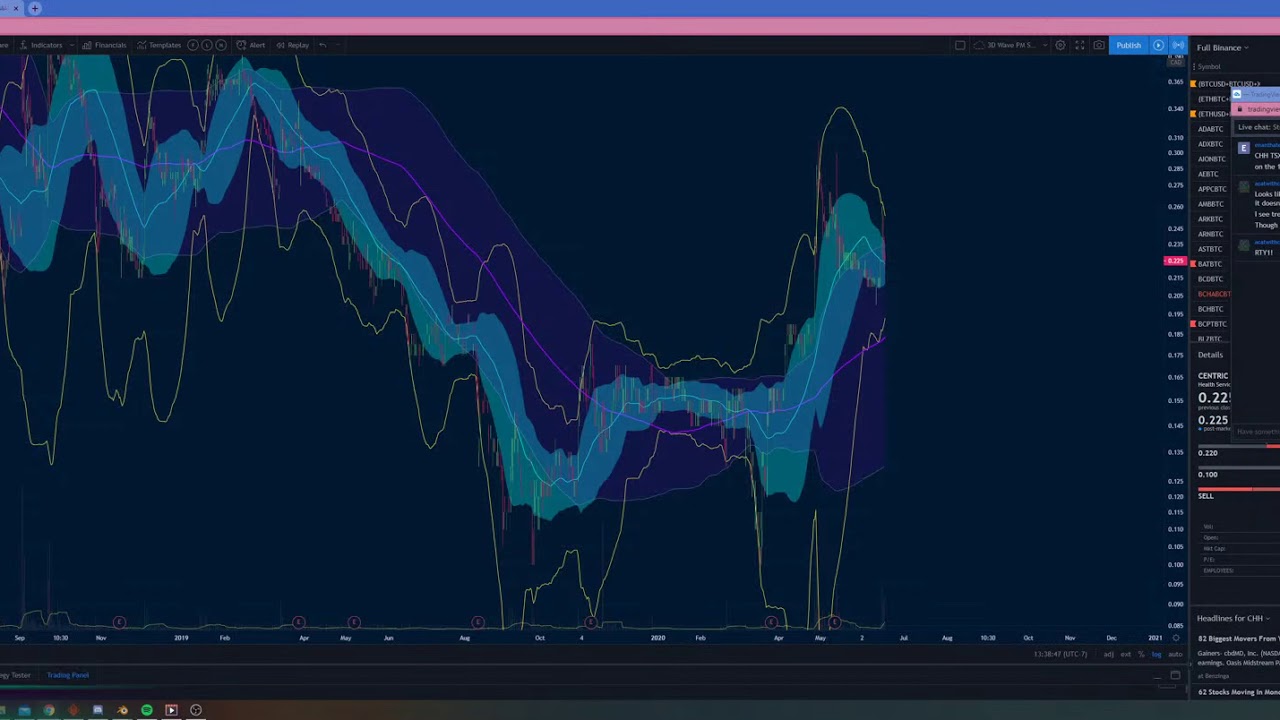Toggle the adj price adjustment

1108,654
